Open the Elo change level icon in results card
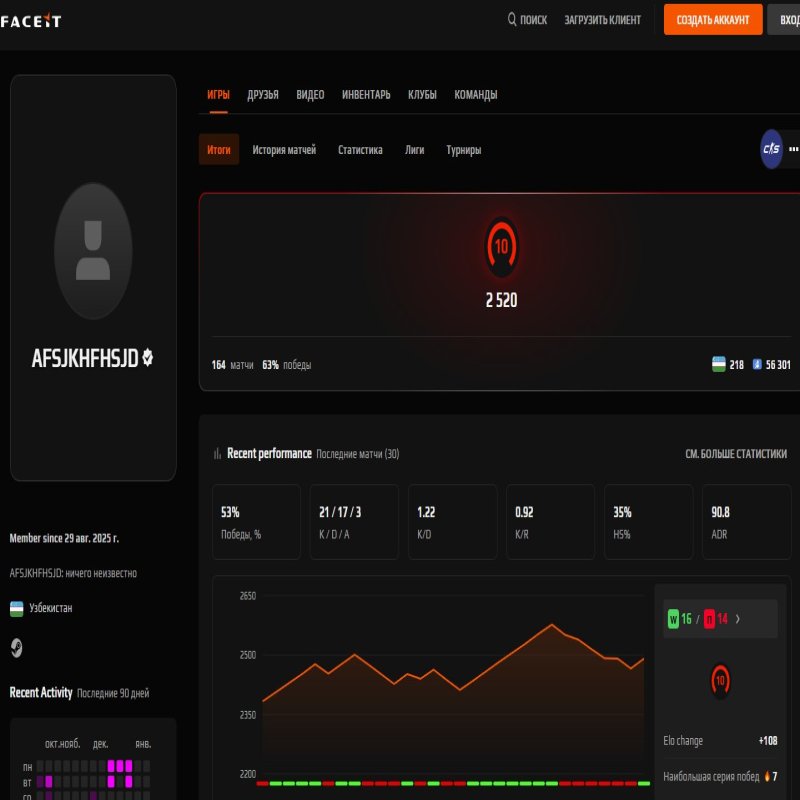 click(x=720, y=683)
